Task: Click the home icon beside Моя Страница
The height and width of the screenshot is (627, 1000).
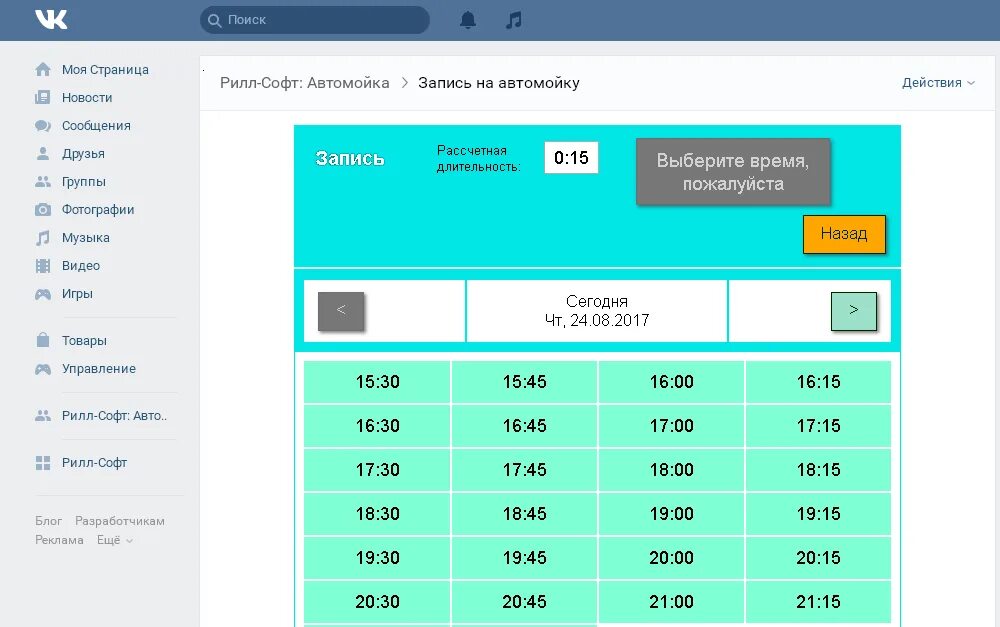Action: click(x=43, y=70)
